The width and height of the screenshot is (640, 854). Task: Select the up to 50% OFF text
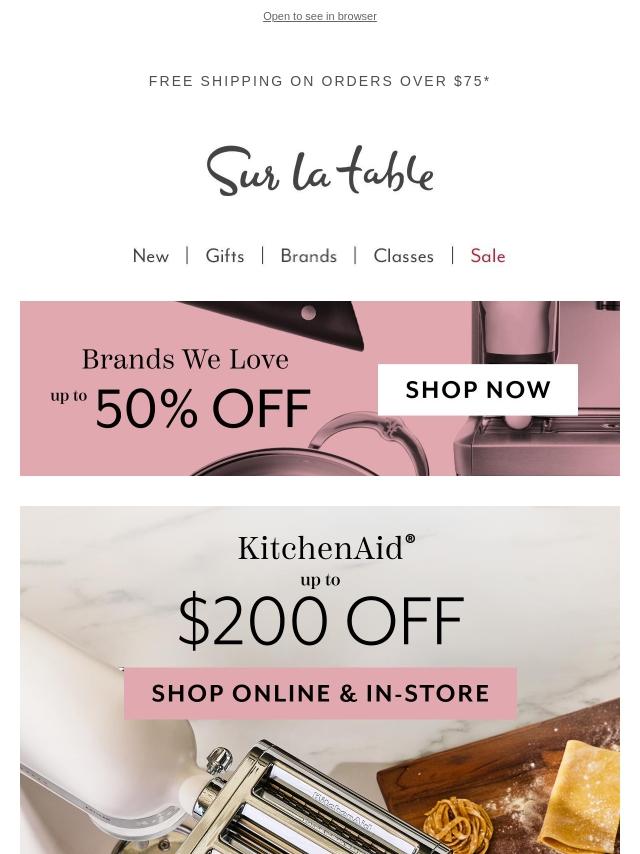[x=181, y=407]
